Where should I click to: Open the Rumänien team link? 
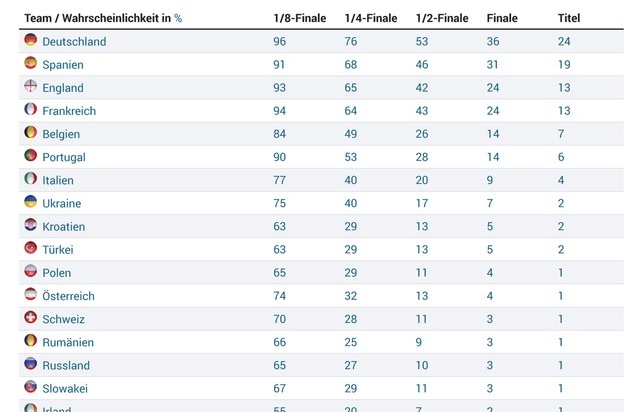68,342
